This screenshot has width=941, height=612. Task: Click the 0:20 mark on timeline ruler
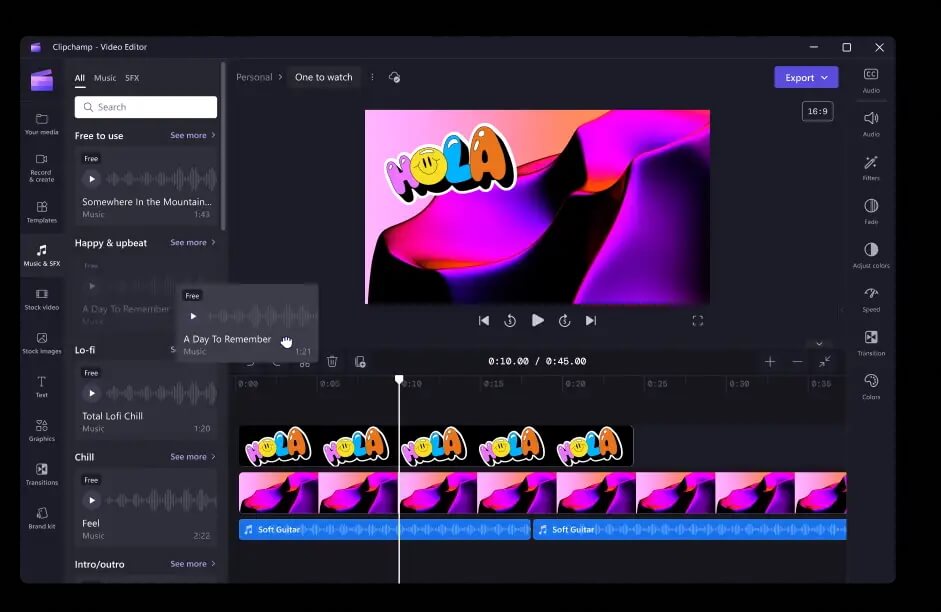point(575,383)
